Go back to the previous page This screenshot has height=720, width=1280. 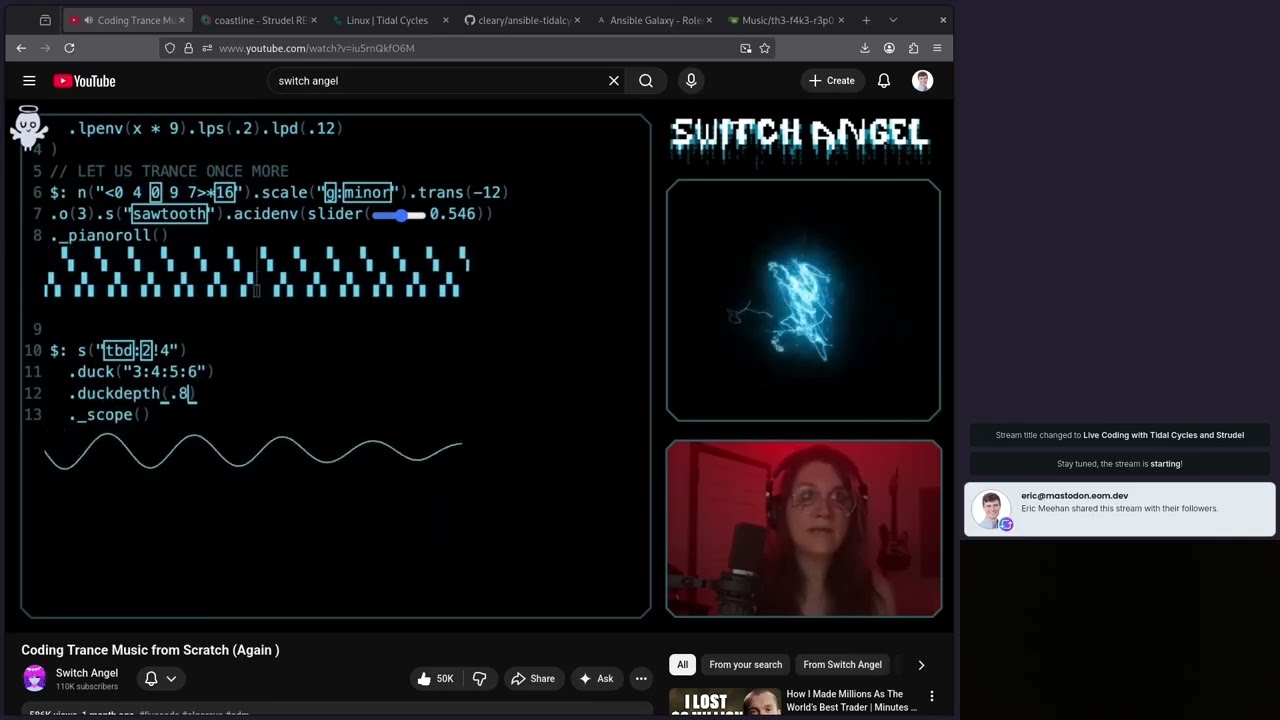click(x=21, y=48)
